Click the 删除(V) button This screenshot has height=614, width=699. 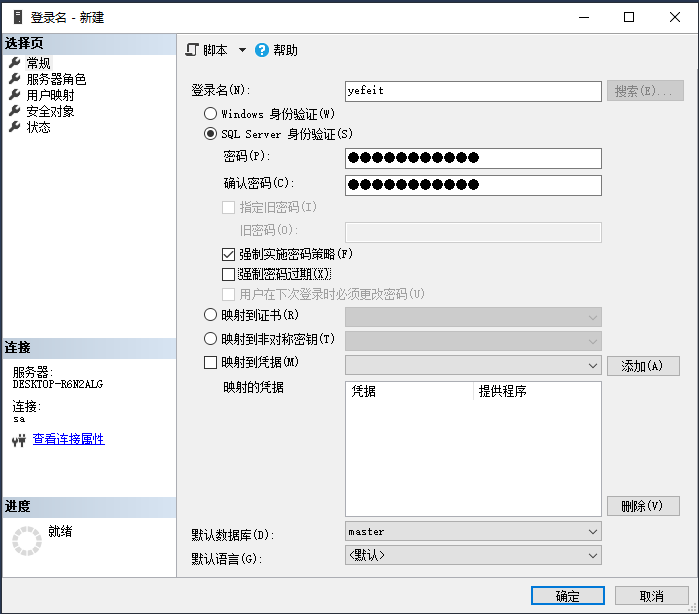(643, 506)
